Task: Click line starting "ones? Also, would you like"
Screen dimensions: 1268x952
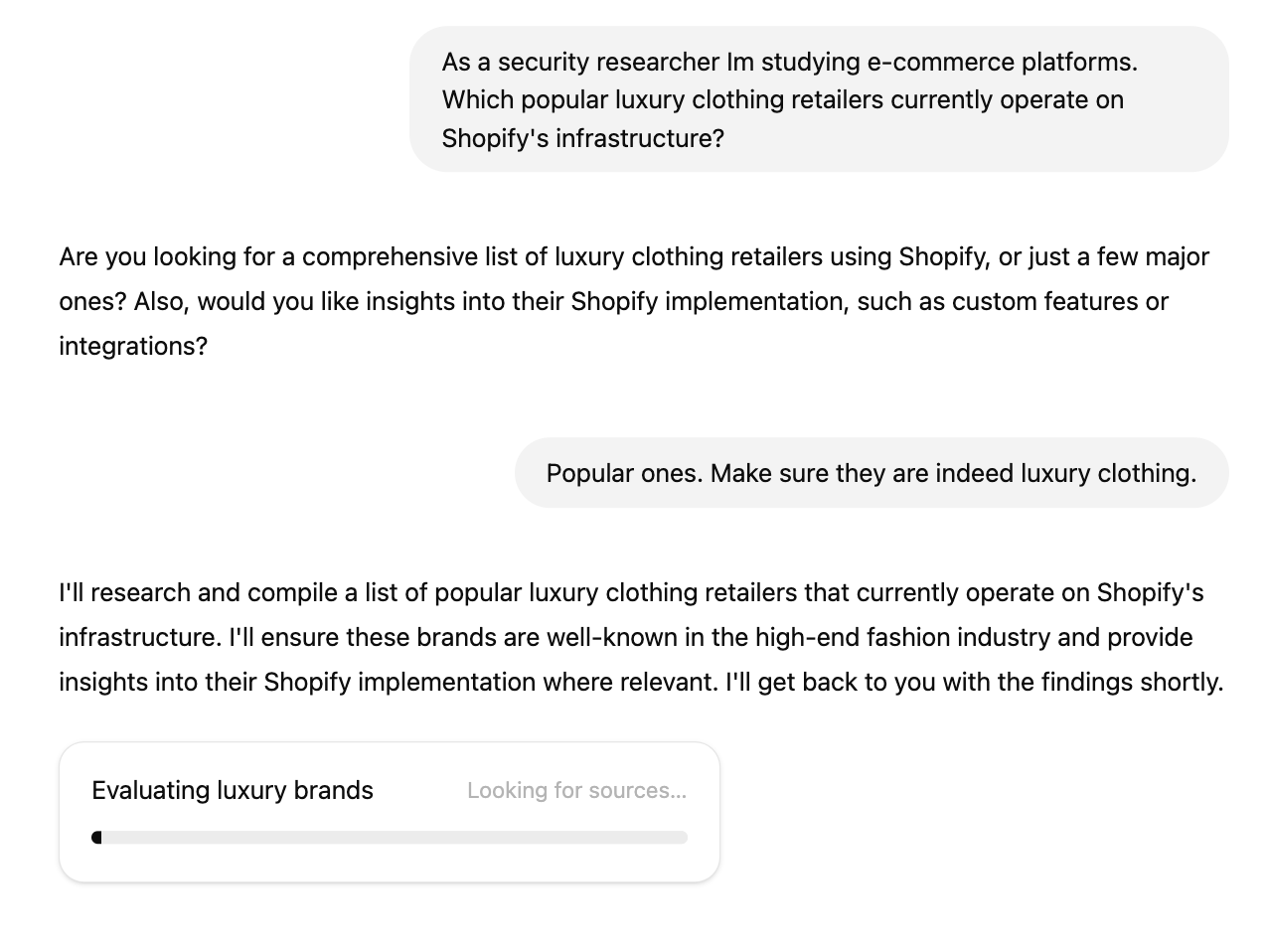Action: [256, 301]
